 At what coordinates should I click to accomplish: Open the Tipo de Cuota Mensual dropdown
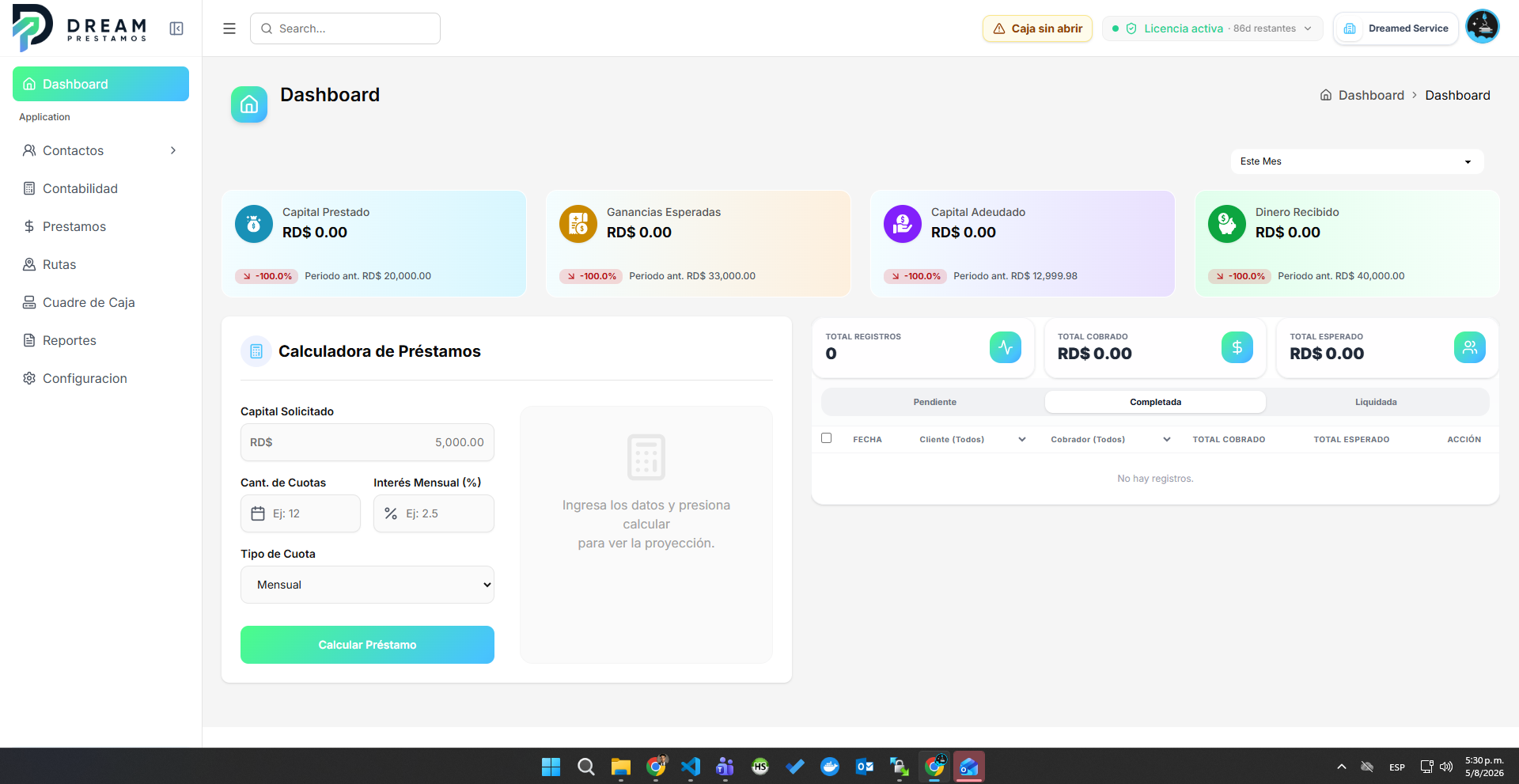coord(367,585)
